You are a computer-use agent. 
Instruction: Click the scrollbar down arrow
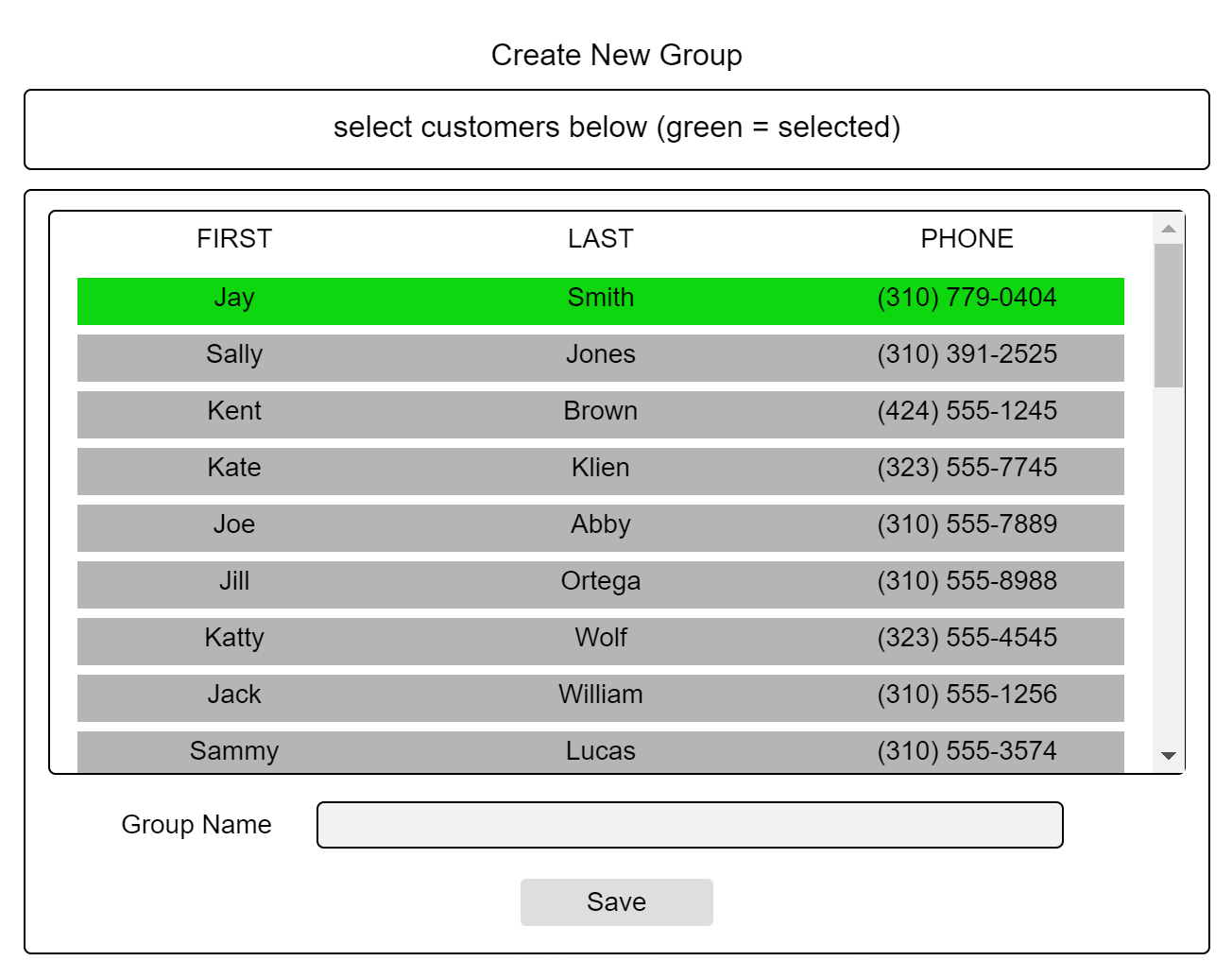[x=1169, y=756]
